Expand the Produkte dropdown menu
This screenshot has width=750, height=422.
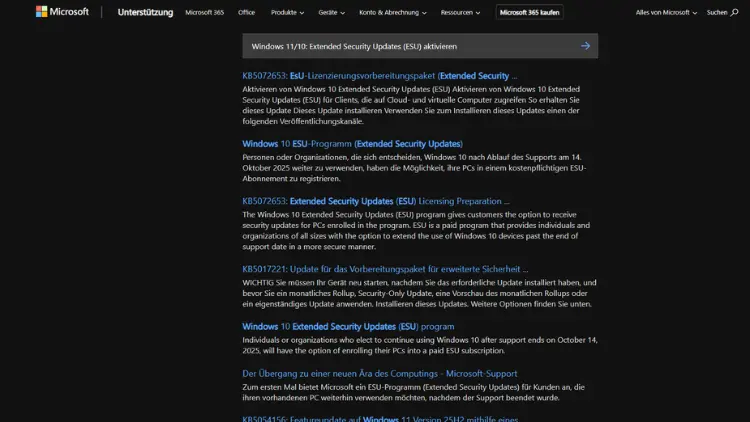pos(287,12)
